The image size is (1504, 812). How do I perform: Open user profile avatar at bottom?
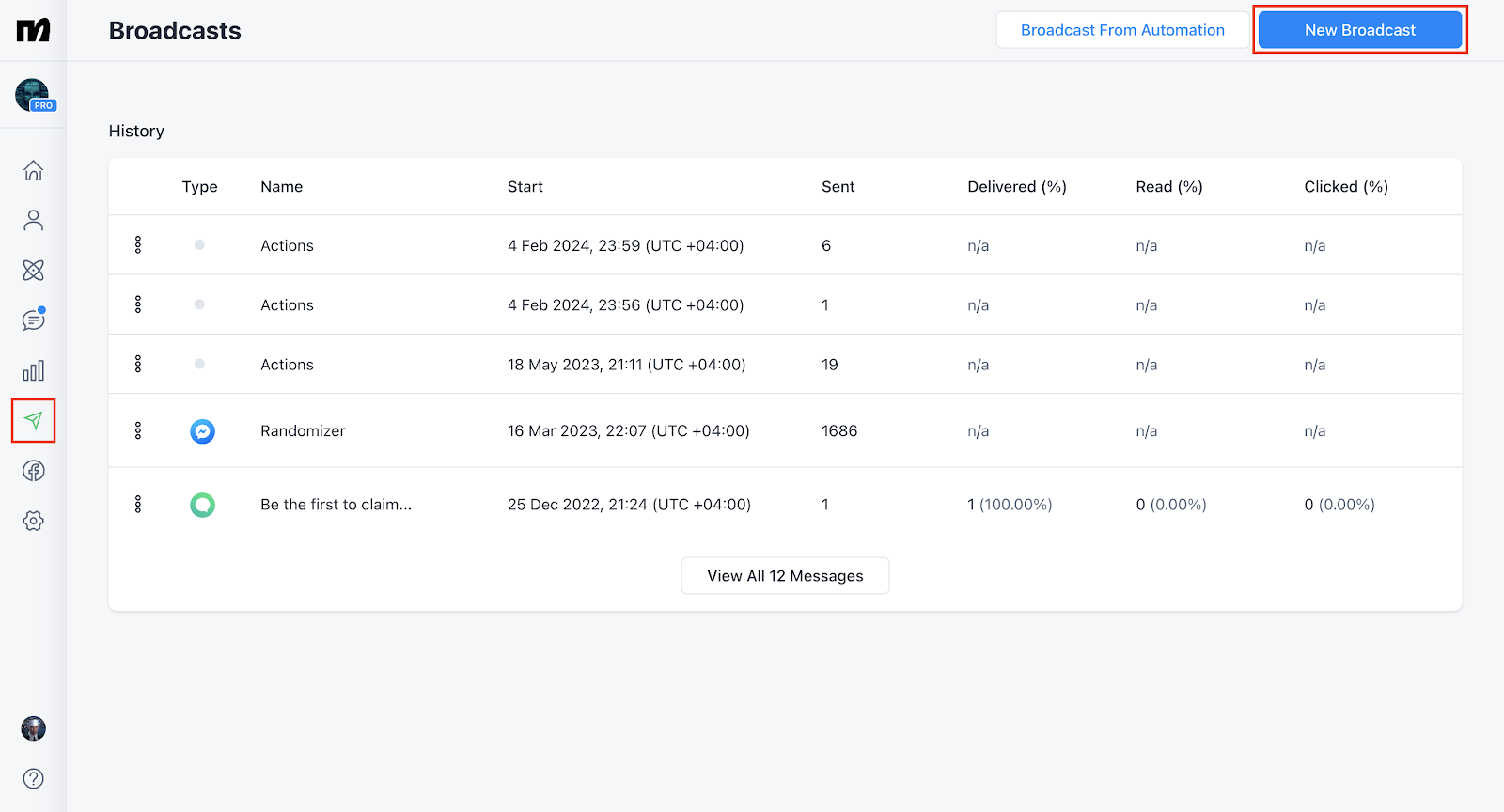pos(33,728)
